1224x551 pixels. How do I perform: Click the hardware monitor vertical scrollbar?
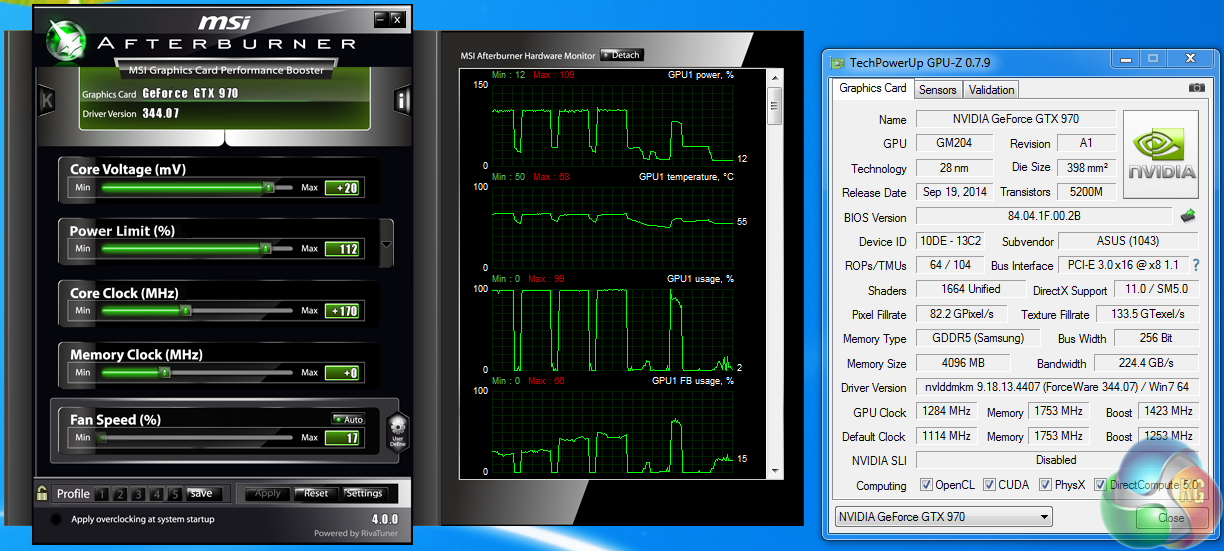[773, 272]
